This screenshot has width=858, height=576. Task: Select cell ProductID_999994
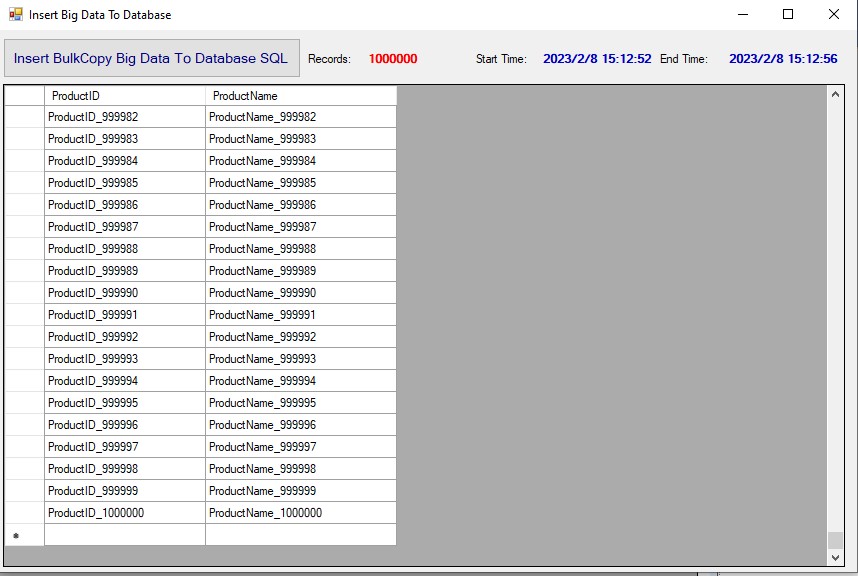click(x=125, y=381)
